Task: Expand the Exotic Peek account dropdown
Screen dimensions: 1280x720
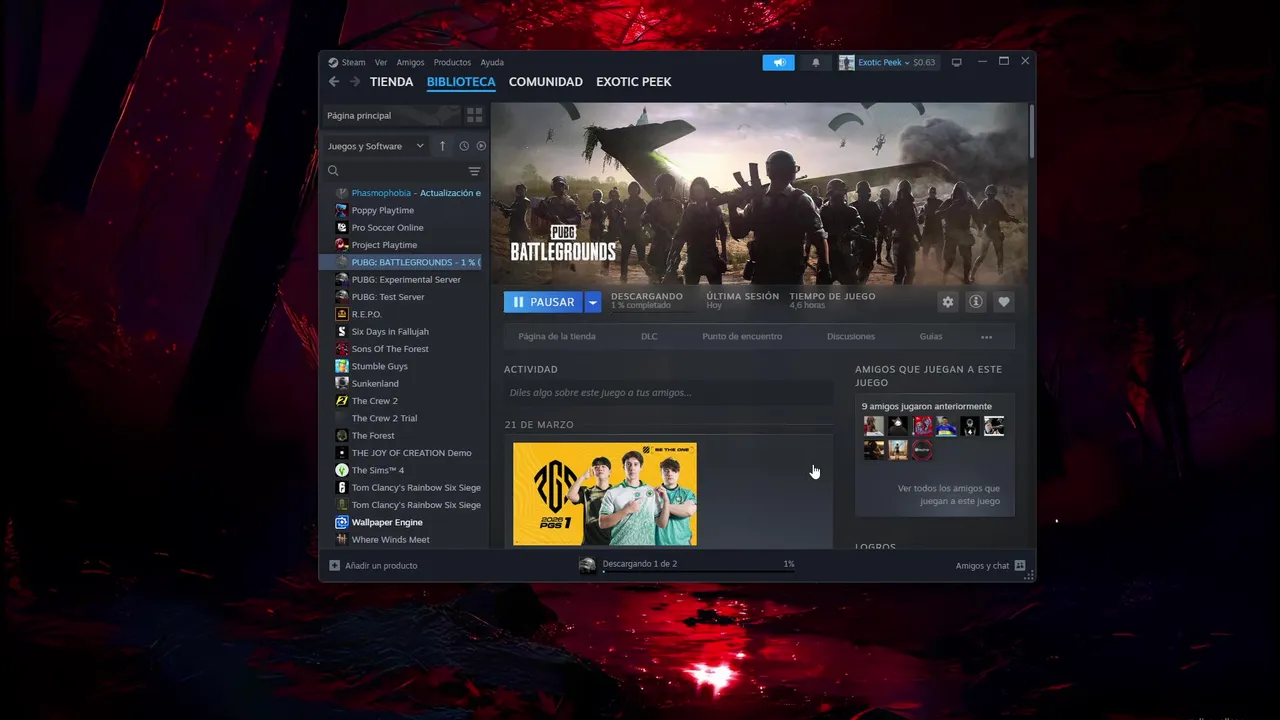Action: coord(906,62)
